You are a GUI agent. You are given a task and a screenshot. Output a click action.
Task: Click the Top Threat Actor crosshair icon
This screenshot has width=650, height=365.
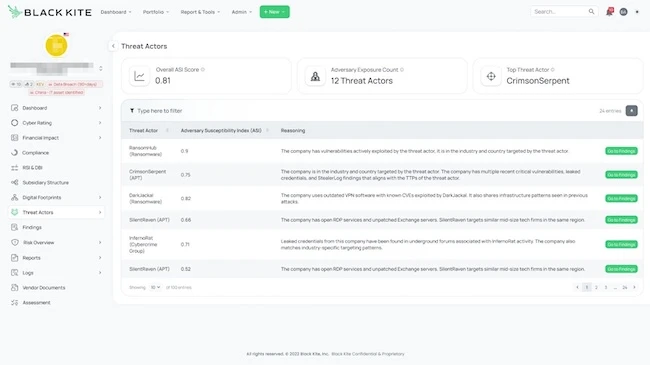click(491, 76)
